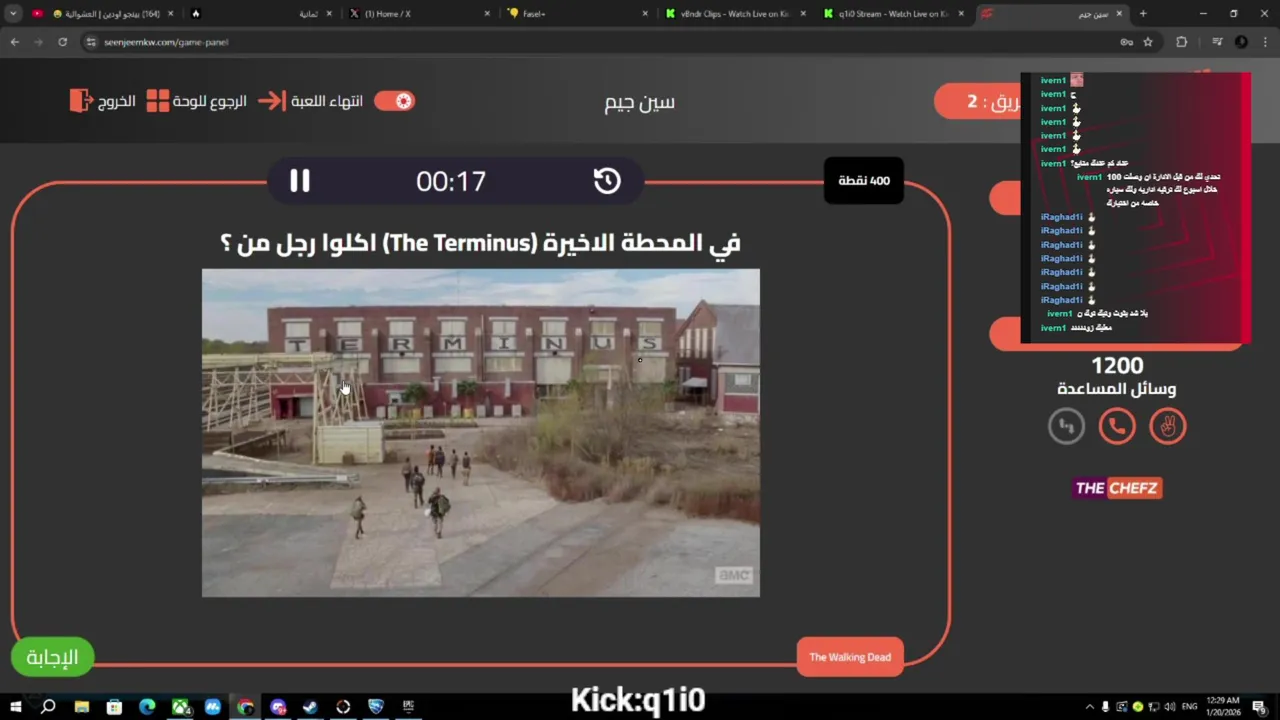Use the greyed swap lifeline icon
The width and height of the screenshot is (1280, 720).
(1066, 427)
